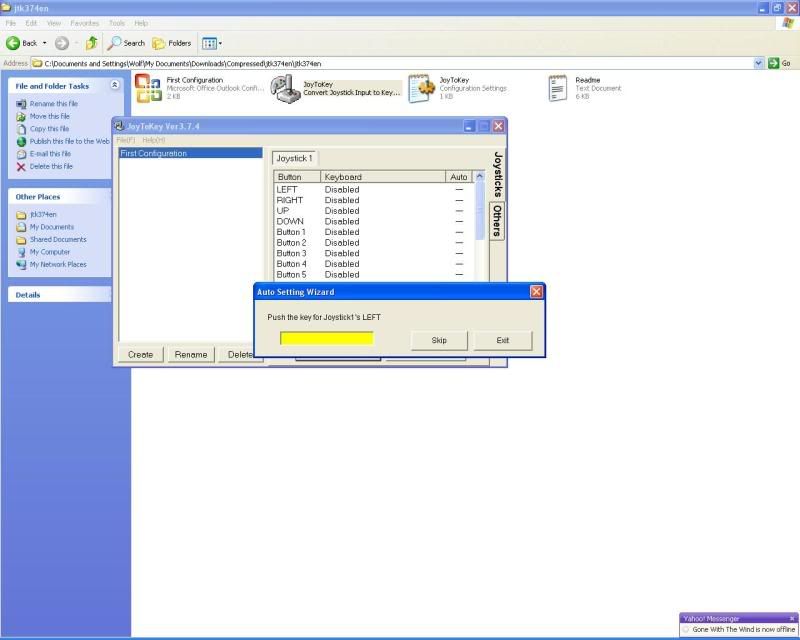Open the Favorites menu
This screenshot has height=640, width=800.
[84, 22]
